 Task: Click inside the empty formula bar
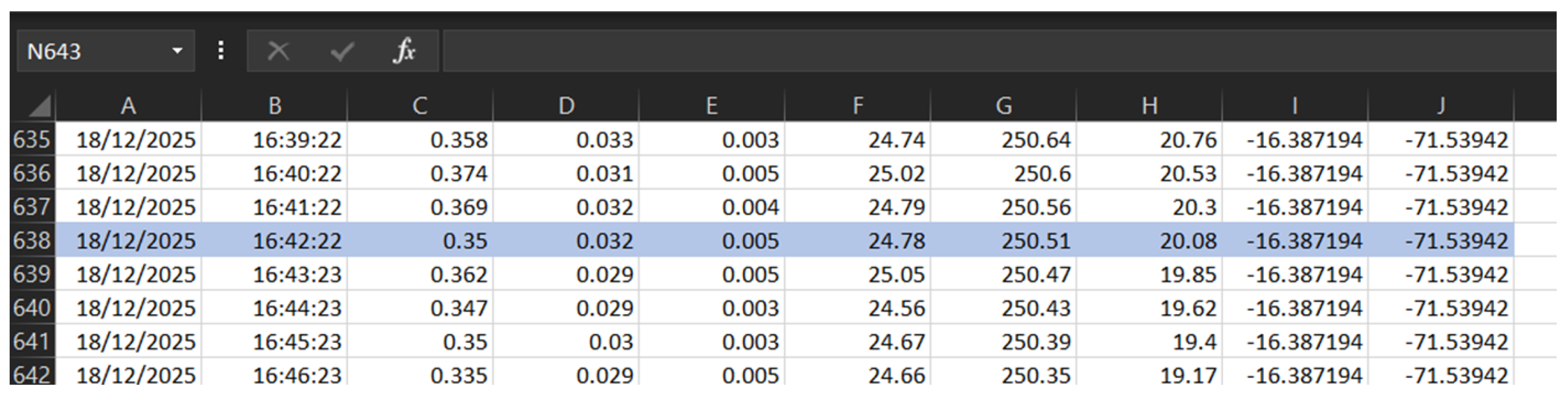point(998,51)
